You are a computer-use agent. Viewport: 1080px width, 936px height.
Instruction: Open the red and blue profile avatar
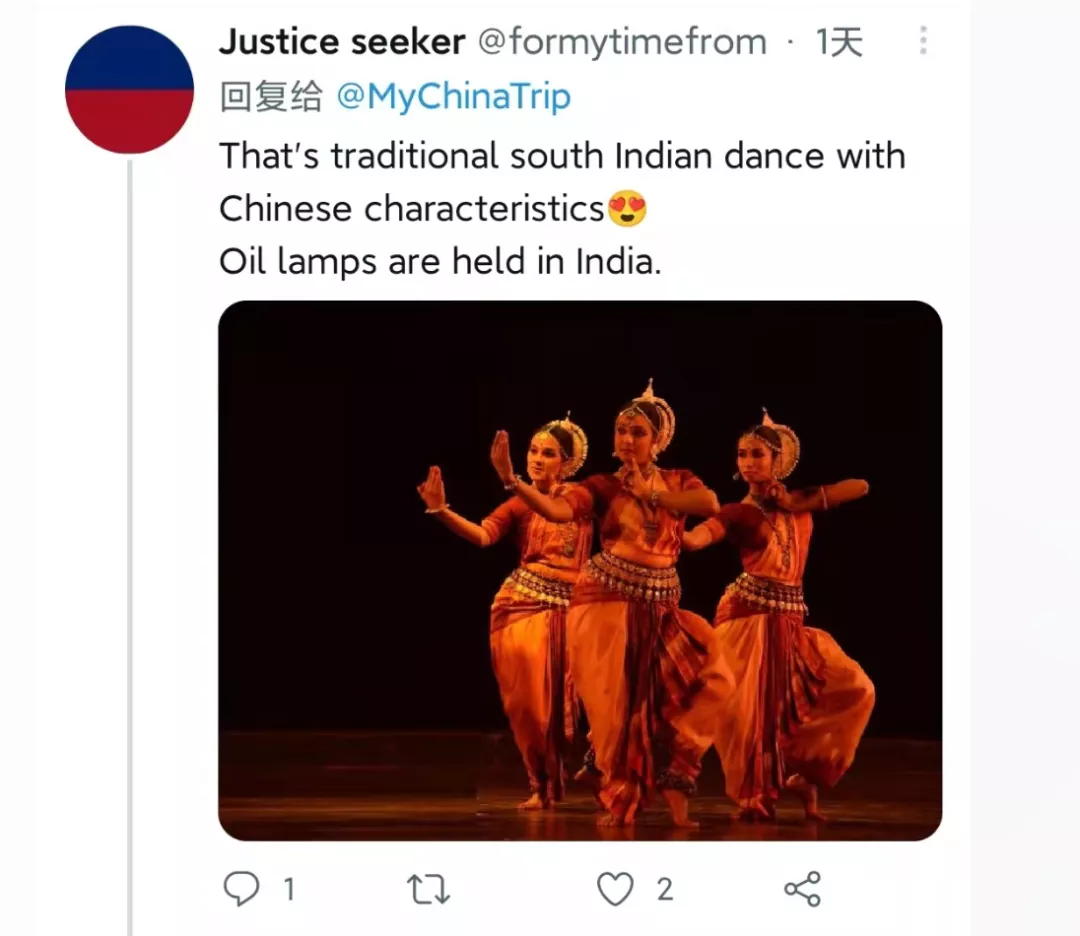pos(129,90)
